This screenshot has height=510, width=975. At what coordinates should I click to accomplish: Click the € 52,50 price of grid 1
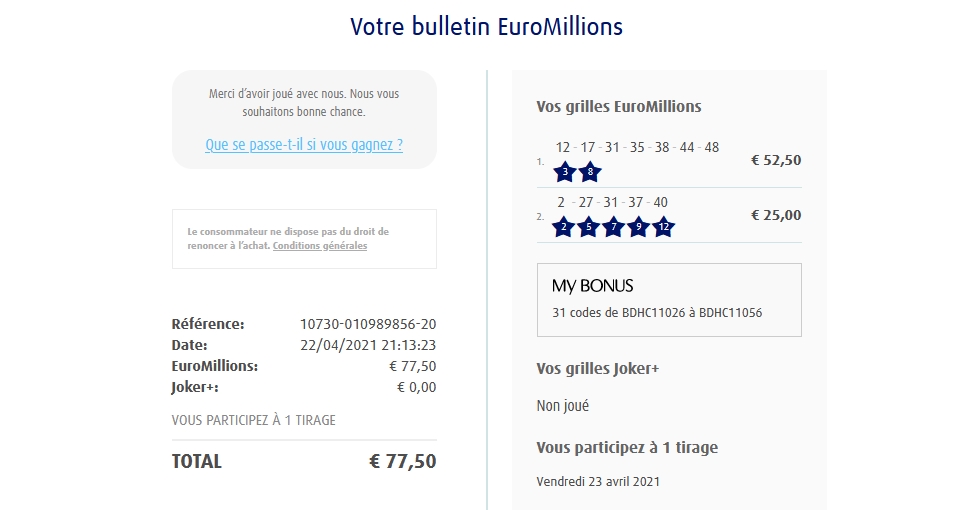coord(776,160)
